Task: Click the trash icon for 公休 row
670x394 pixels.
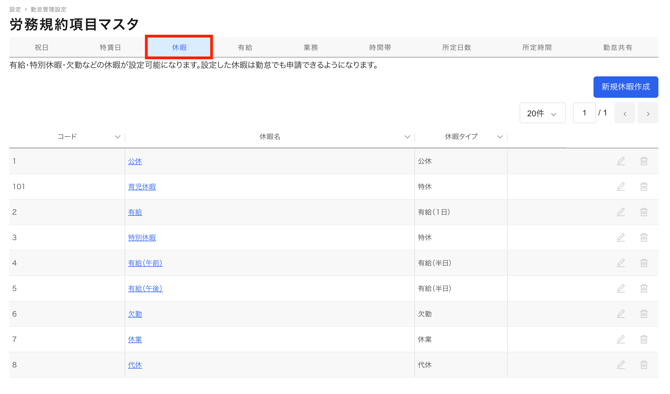Action: 644,161
